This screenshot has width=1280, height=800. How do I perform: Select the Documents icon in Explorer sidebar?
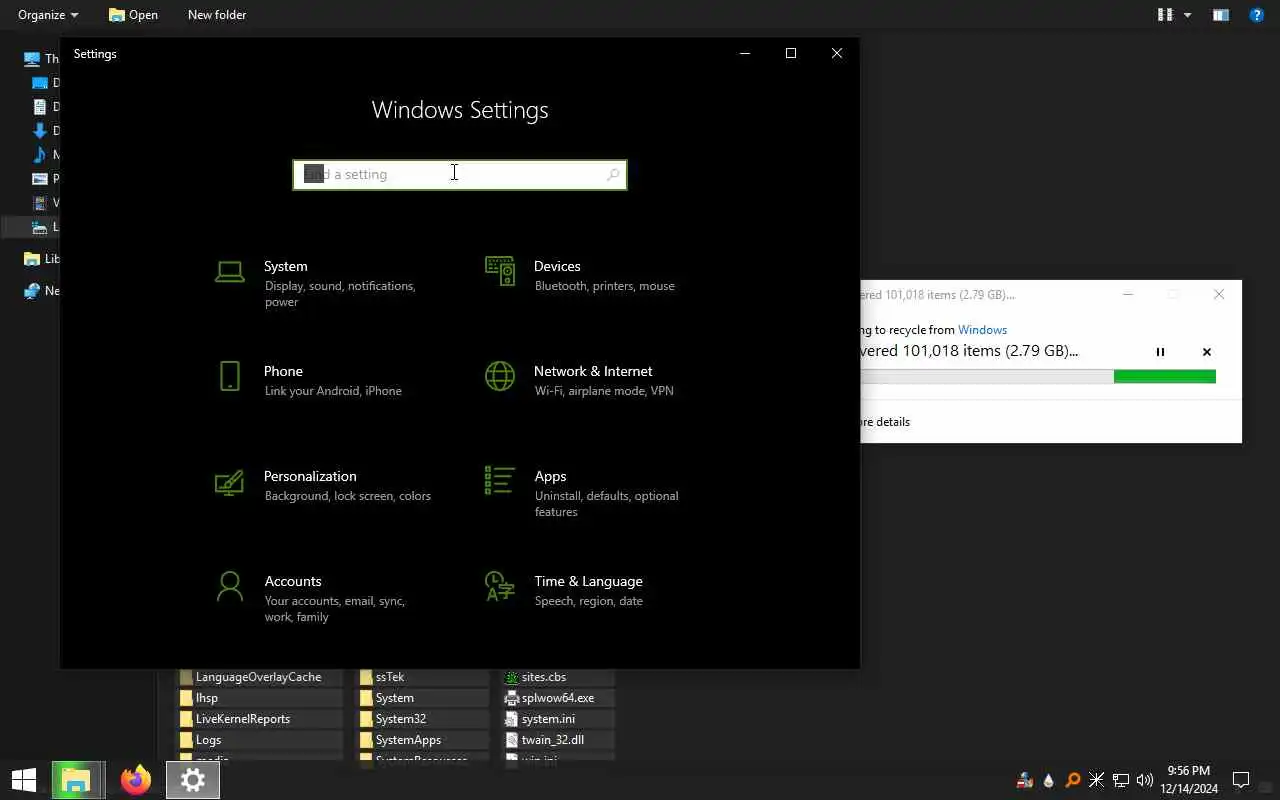pos(40,107)
